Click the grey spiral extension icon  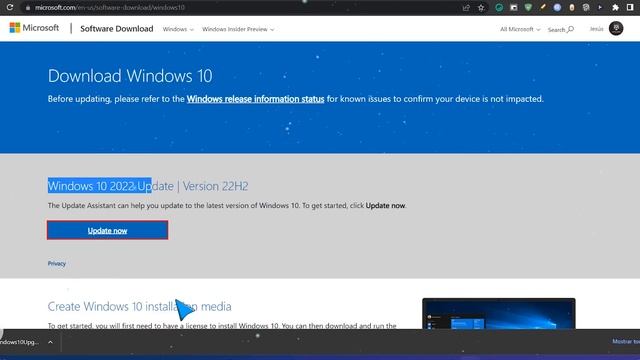(x=586, y=7)
